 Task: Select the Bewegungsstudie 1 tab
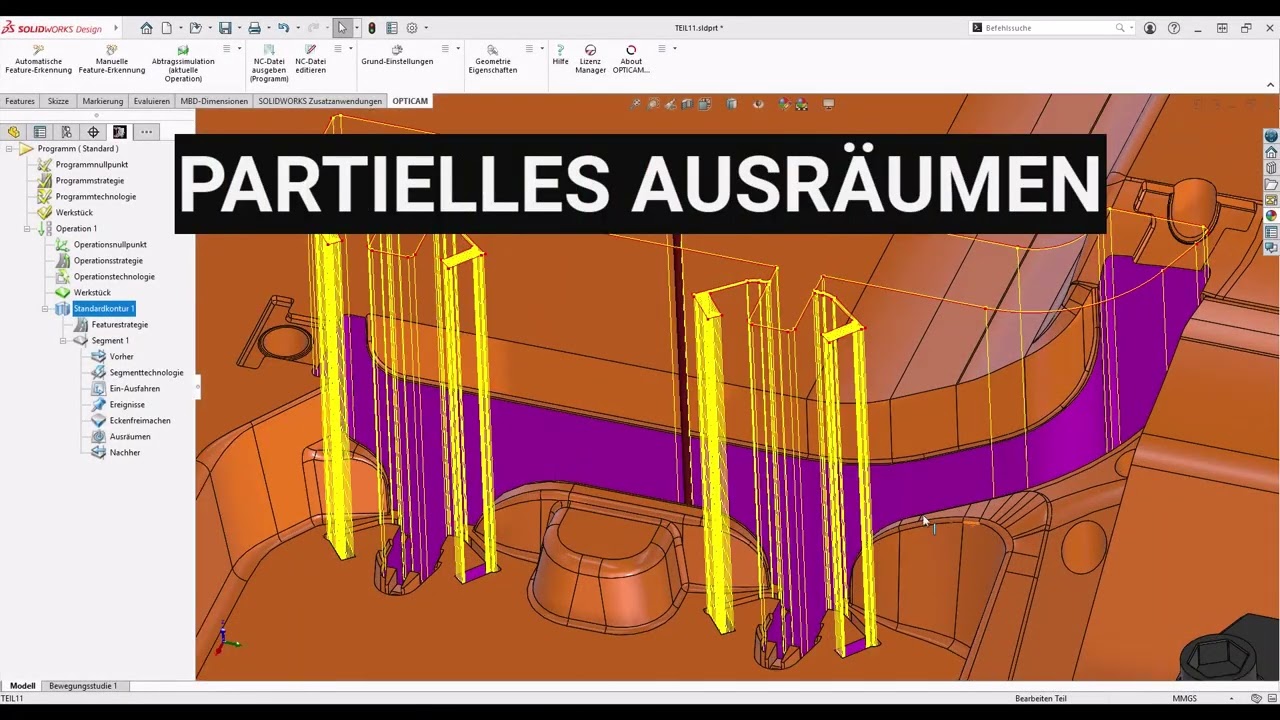tap(83, 686)
